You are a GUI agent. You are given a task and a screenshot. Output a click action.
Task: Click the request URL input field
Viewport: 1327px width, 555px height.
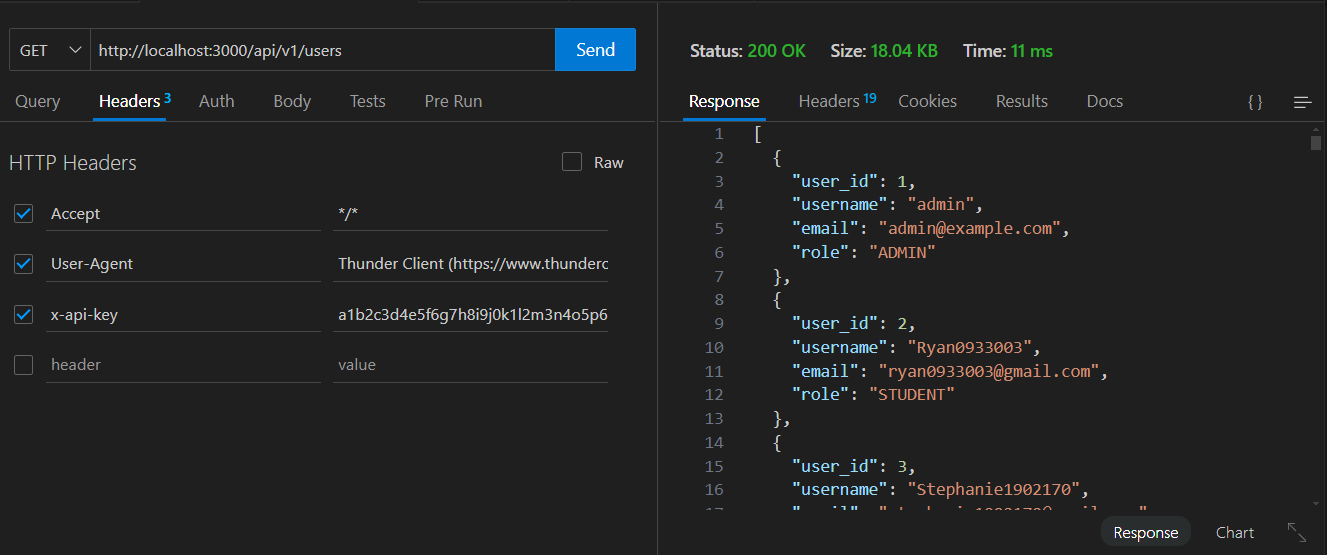coord(323,50)
